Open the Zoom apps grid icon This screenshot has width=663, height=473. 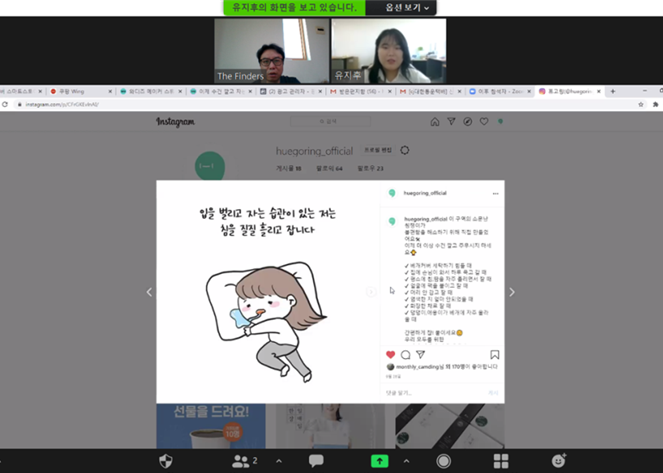tap(501, 461)
